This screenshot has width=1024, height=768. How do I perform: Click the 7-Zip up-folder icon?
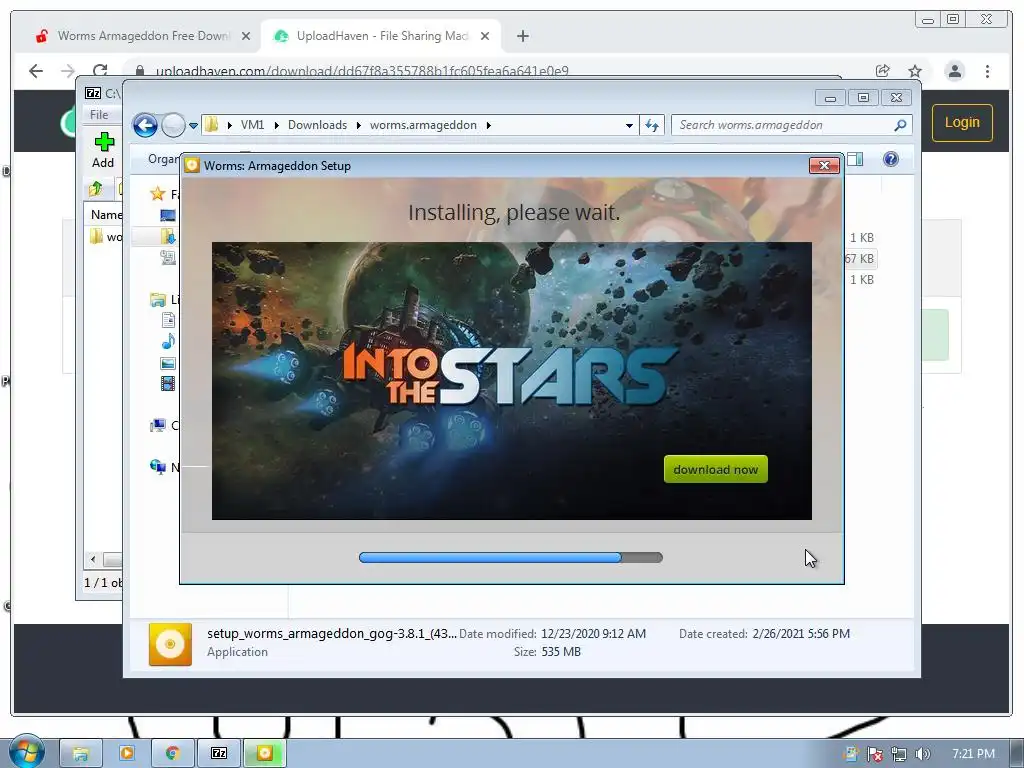click(x=95, y=189)
